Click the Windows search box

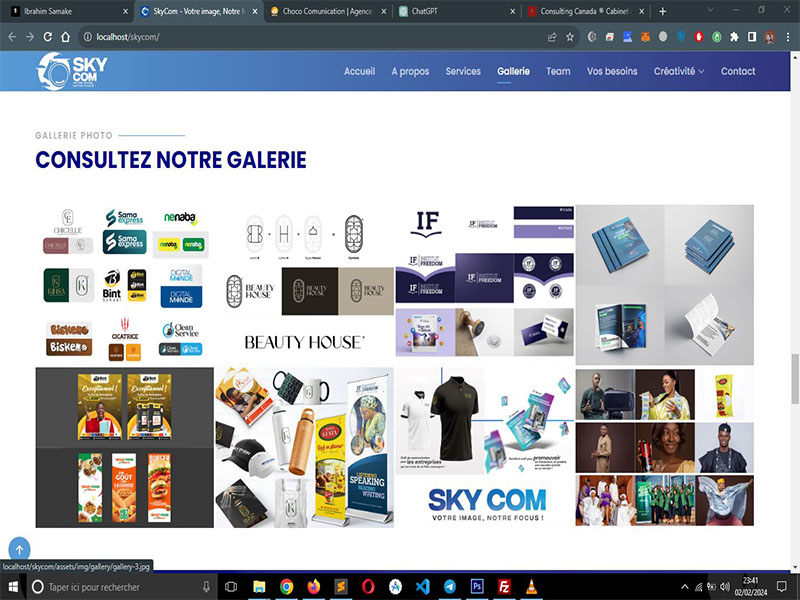(121, 587)
